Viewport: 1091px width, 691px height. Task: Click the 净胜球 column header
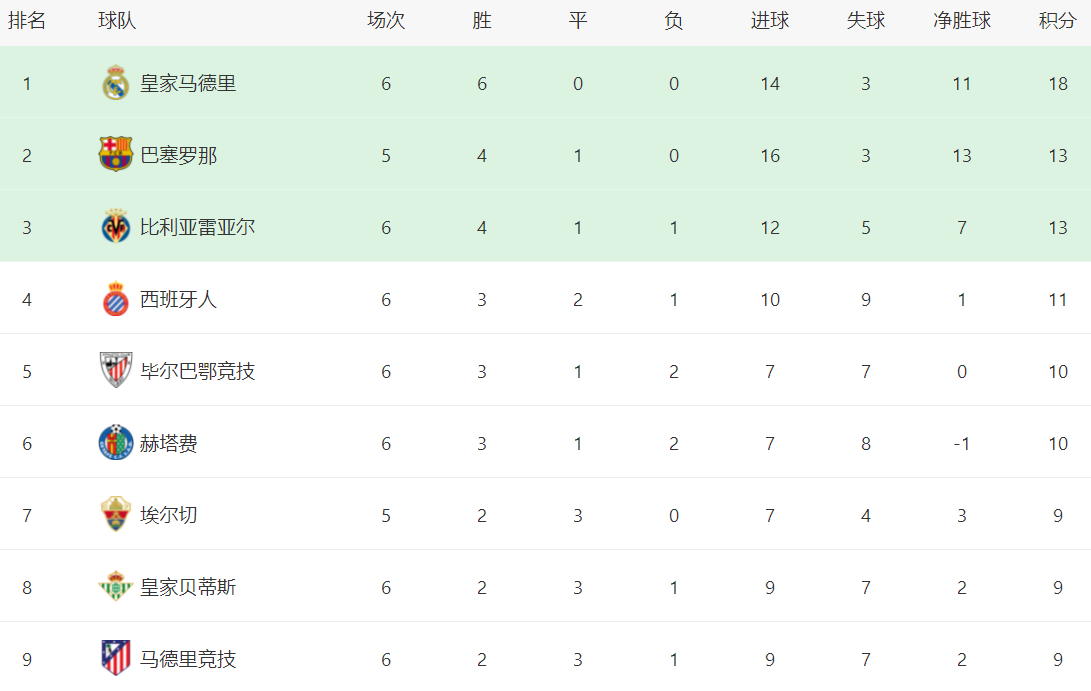[x=962, y=21]
